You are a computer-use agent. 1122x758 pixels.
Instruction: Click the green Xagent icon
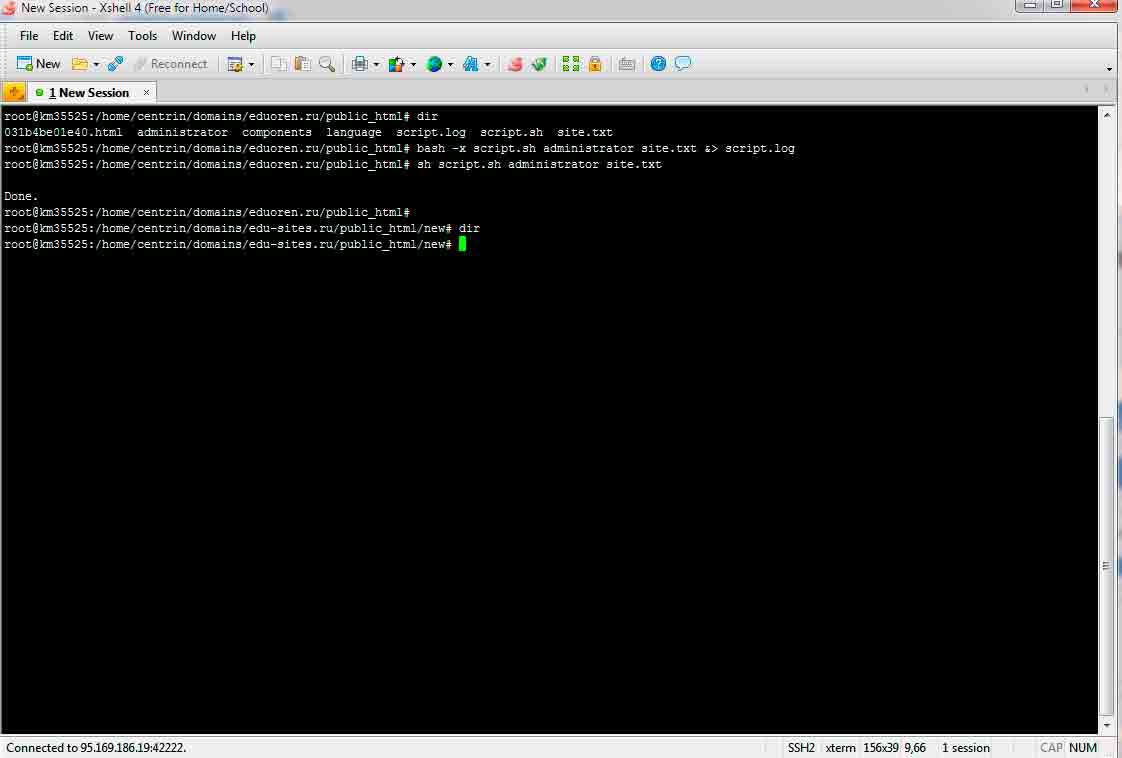coord(539,64)
